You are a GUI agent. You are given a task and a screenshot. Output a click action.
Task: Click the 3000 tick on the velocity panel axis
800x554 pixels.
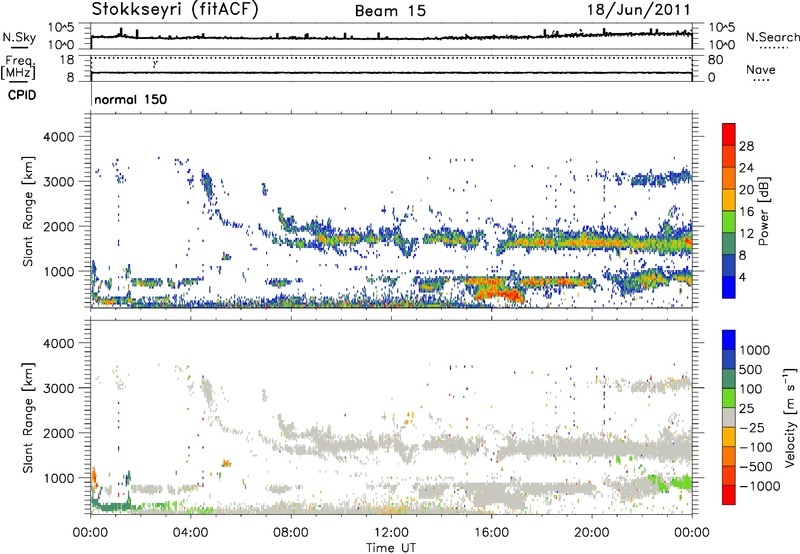click(x=58, y=388)
